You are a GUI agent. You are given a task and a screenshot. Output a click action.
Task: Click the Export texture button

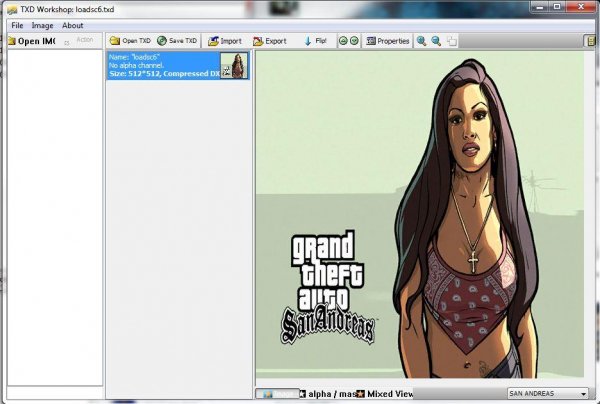pyautogui.click(x=270, y=41)
